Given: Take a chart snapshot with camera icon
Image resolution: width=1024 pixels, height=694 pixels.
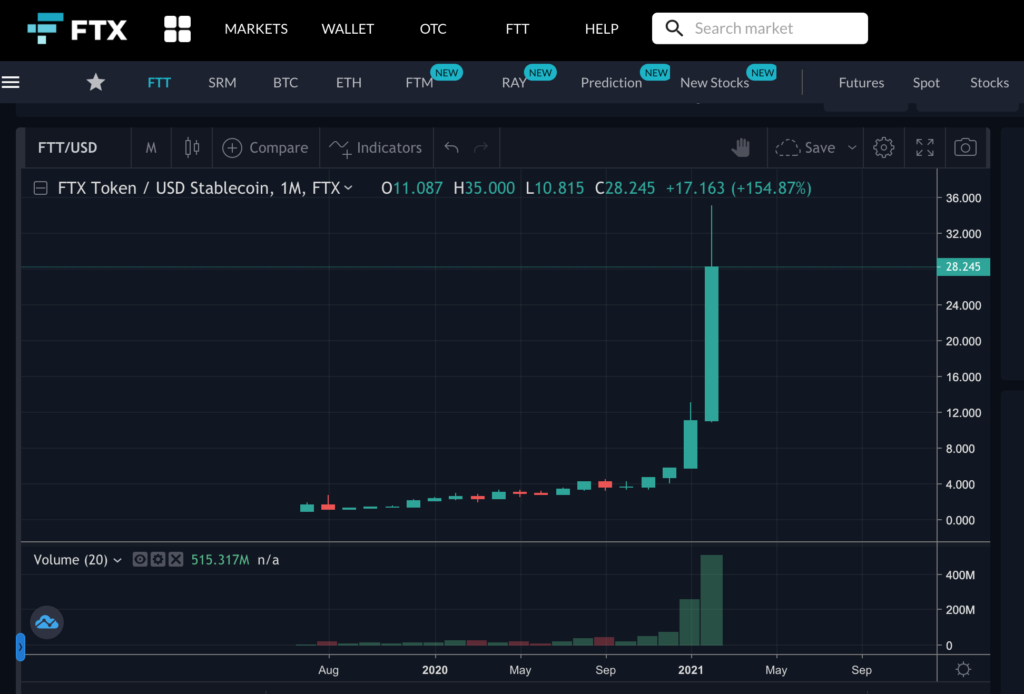Looking at the screenshot, I should coord(965,148).
